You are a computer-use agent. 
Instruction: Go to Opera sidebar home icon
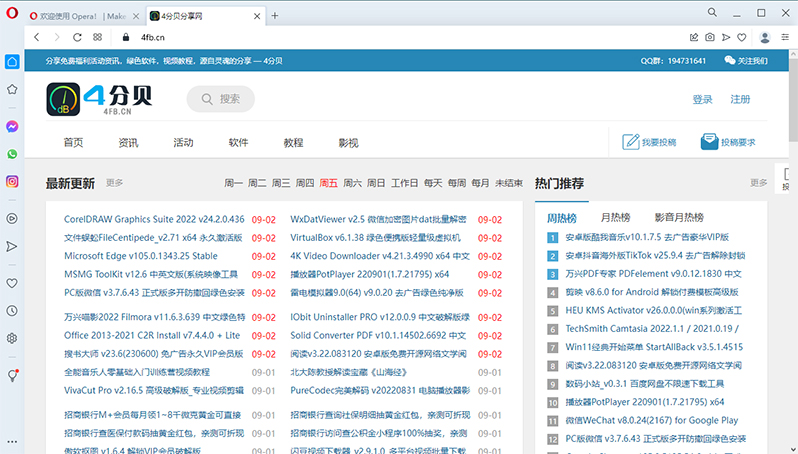tap(12, 62)
